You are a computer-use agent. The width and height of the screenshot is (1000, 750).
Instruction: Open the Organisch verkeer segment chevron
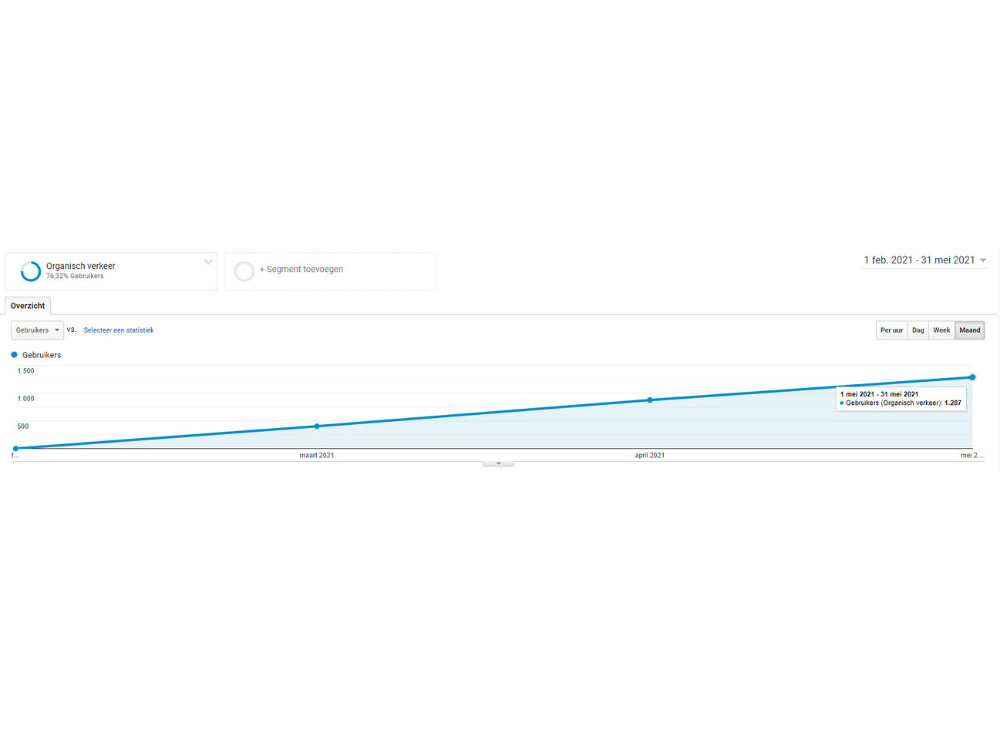tap(208, 262)
